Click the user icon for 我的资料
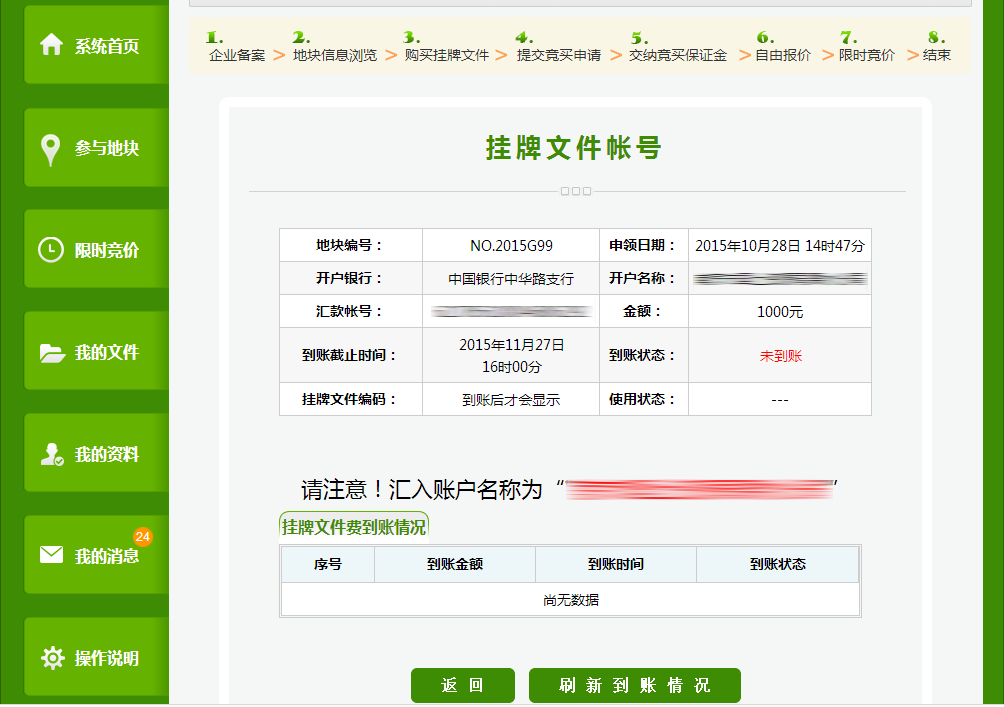The width and height of the screenshot is (1004, 707). (52, 455)
